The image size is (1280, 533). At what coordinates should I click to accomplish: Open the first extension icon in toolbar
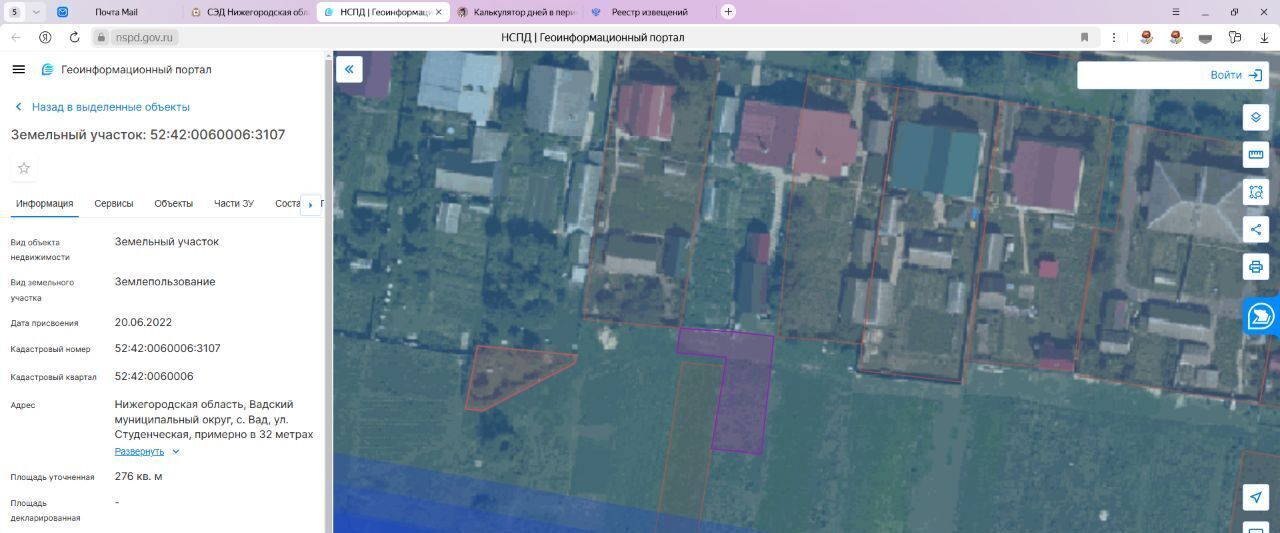tap(1147, 37)
